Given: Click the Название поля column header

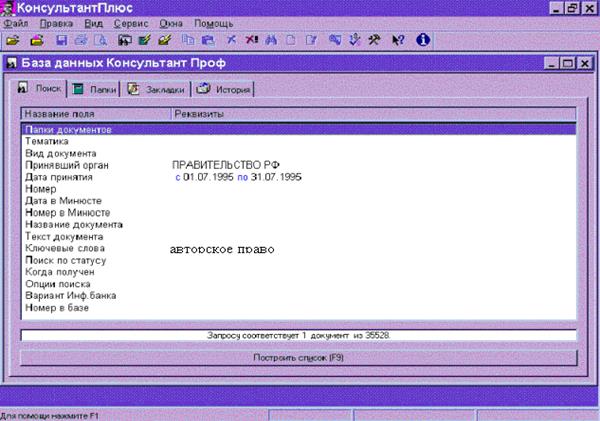Looking at the screenshot, I should [x=96, y=114].
